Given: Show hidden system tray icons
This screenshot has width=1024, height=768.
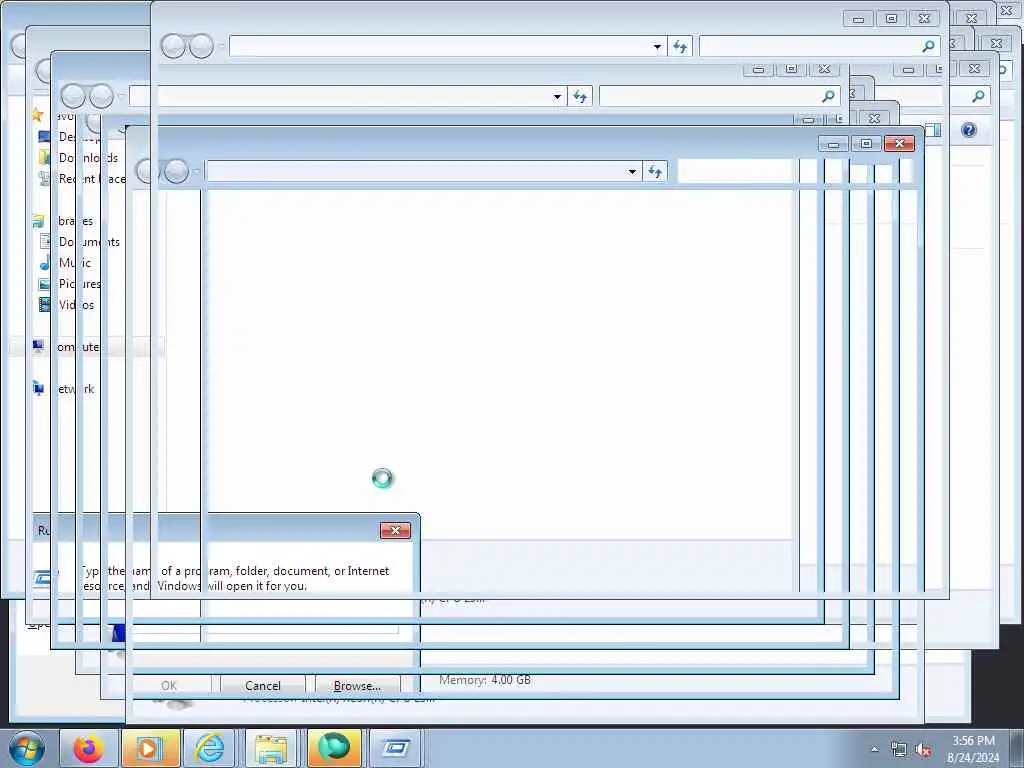Looking at the screenshot, I should click(x=874, y=749).
